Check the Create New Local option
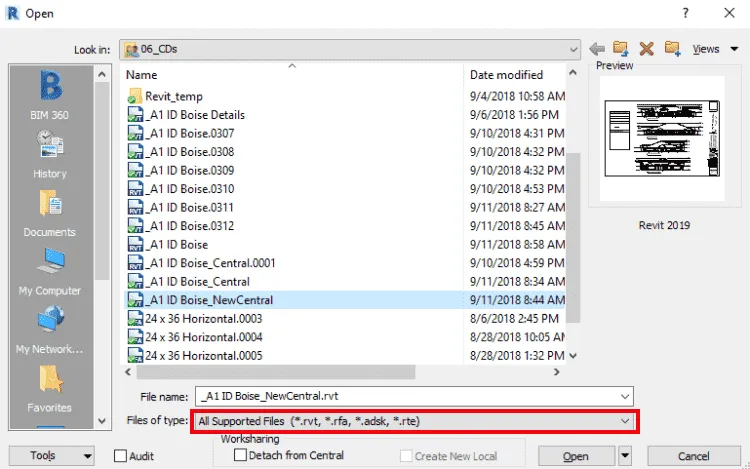The width and height of the screenshot is (750, 469). coord(406,456)
